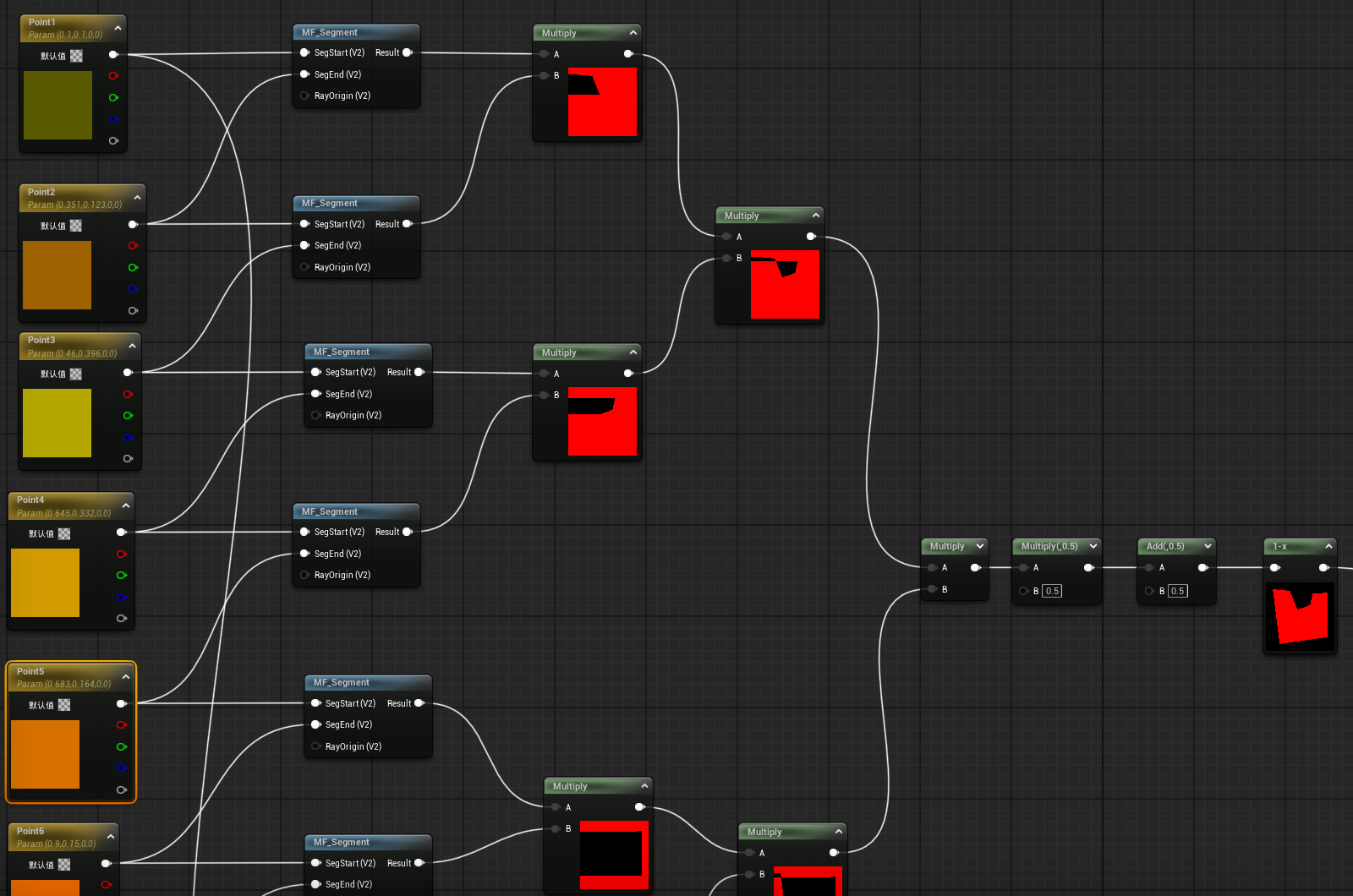Collapse the Point3 parameter node

pos(132,347)
